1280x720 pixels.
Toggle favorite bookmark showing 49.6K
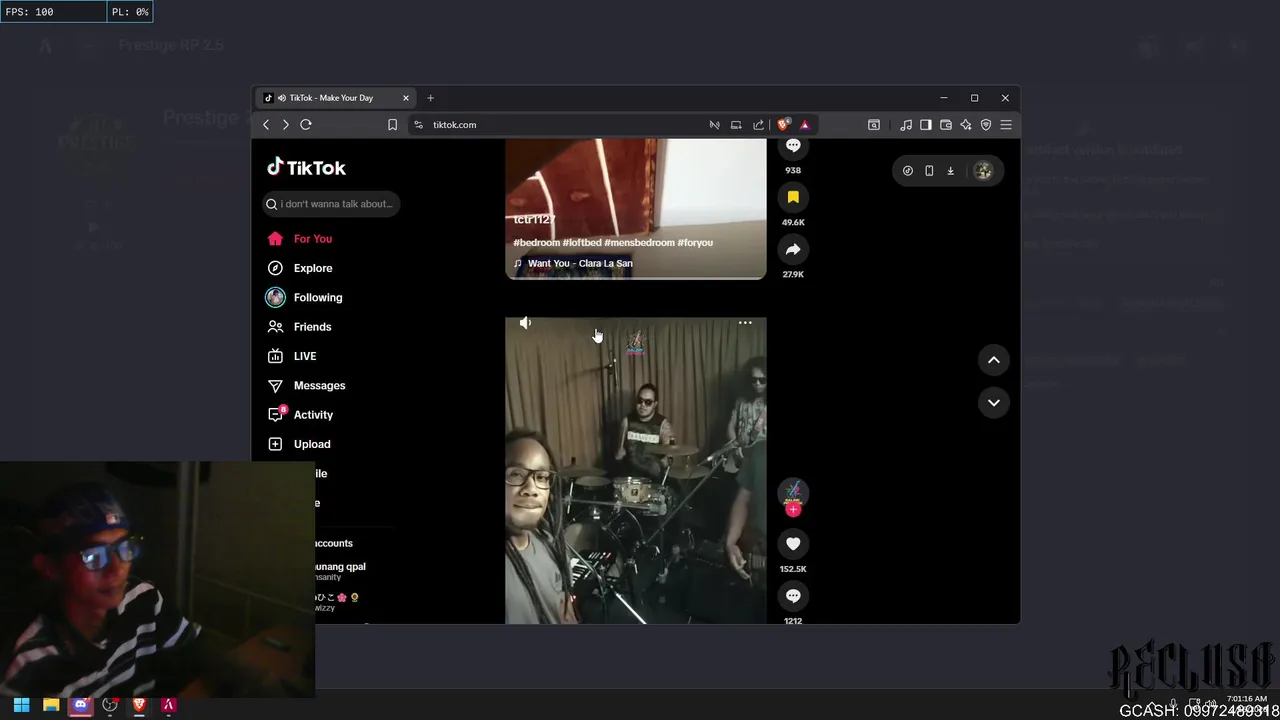[793, 197]
